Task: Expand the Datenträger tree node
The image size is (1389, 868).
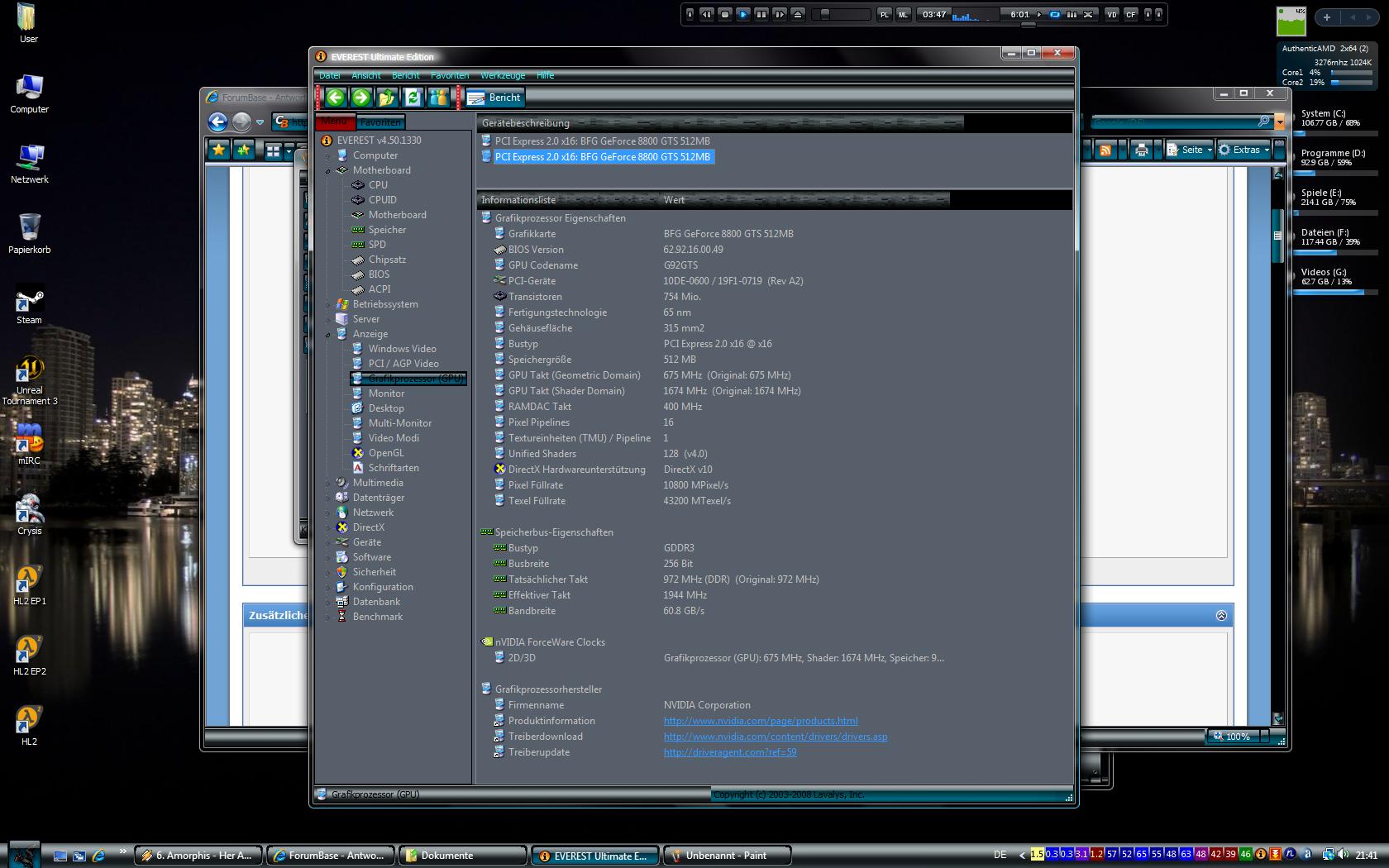Action: 328,498
